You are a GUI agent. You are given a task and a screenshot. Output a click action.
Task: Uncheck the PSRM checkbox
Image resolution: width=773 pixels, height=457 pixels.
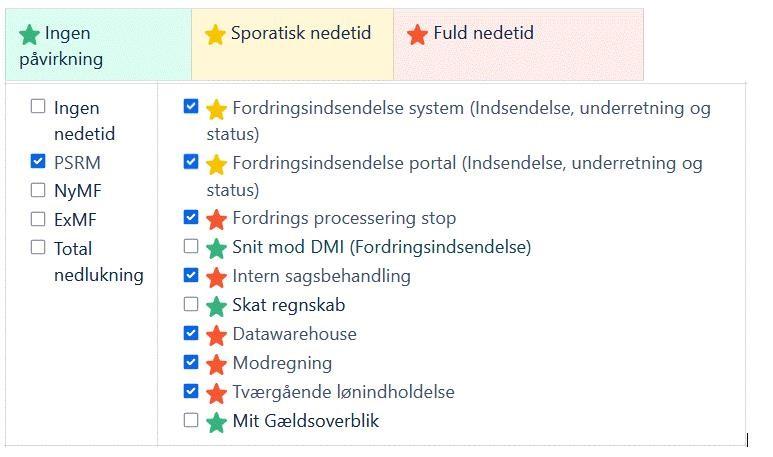point(38,161)
